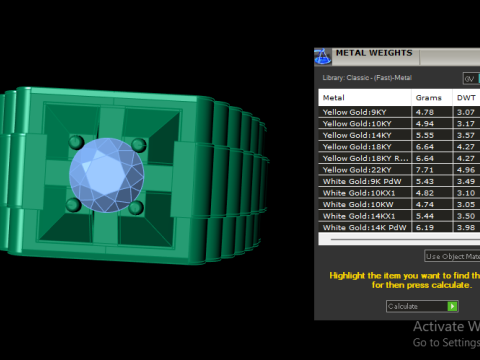Select the White Gold:9K PdW row
This screenshot has width=480, height=360.
[x=399, y=181]
